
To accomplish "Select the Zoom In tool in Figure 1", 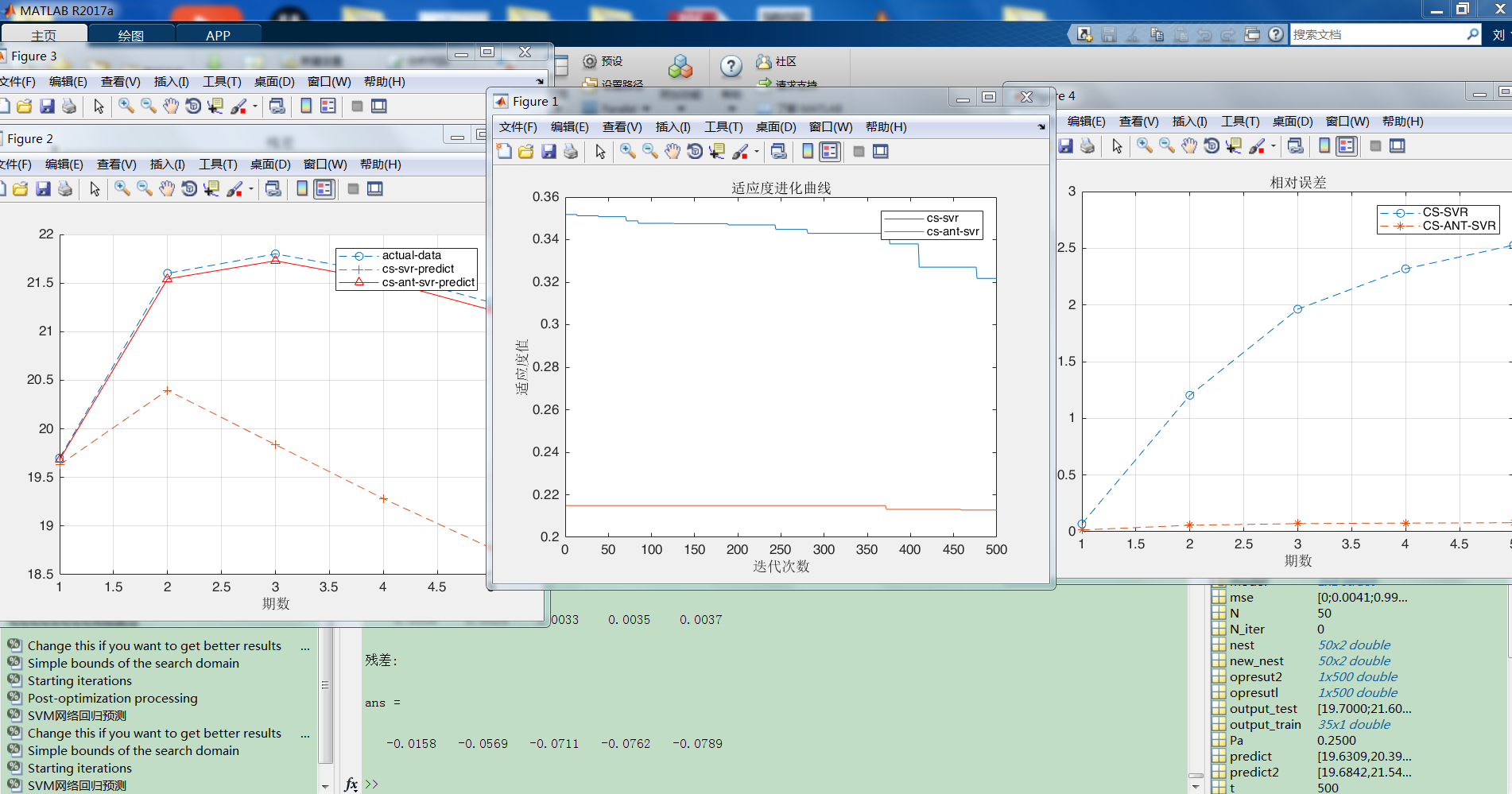I will pos(627,151).
